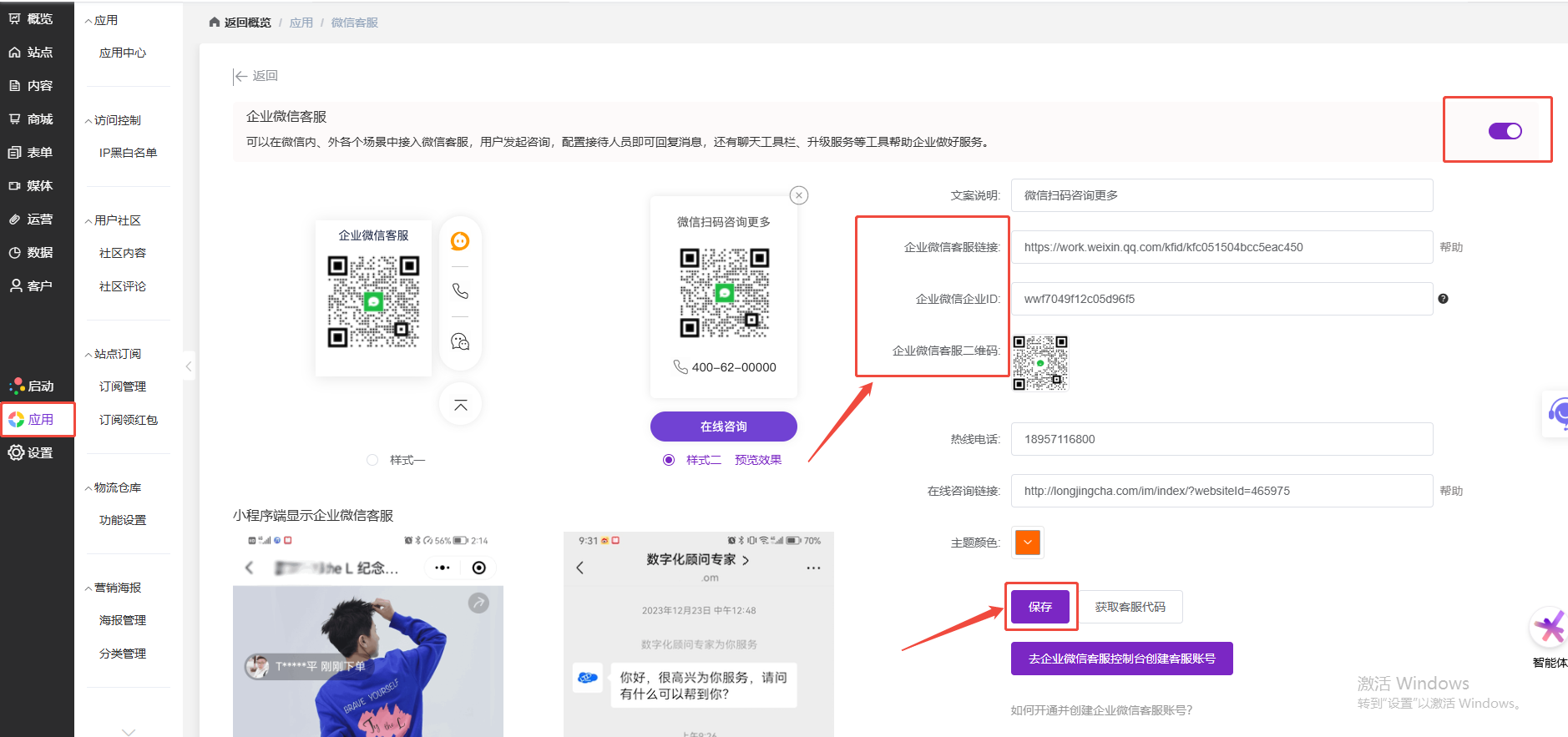The height and width of the screenshot is (737, 1568).
Task: Click the 获取客服代码 button
Action: (1130, 607)
